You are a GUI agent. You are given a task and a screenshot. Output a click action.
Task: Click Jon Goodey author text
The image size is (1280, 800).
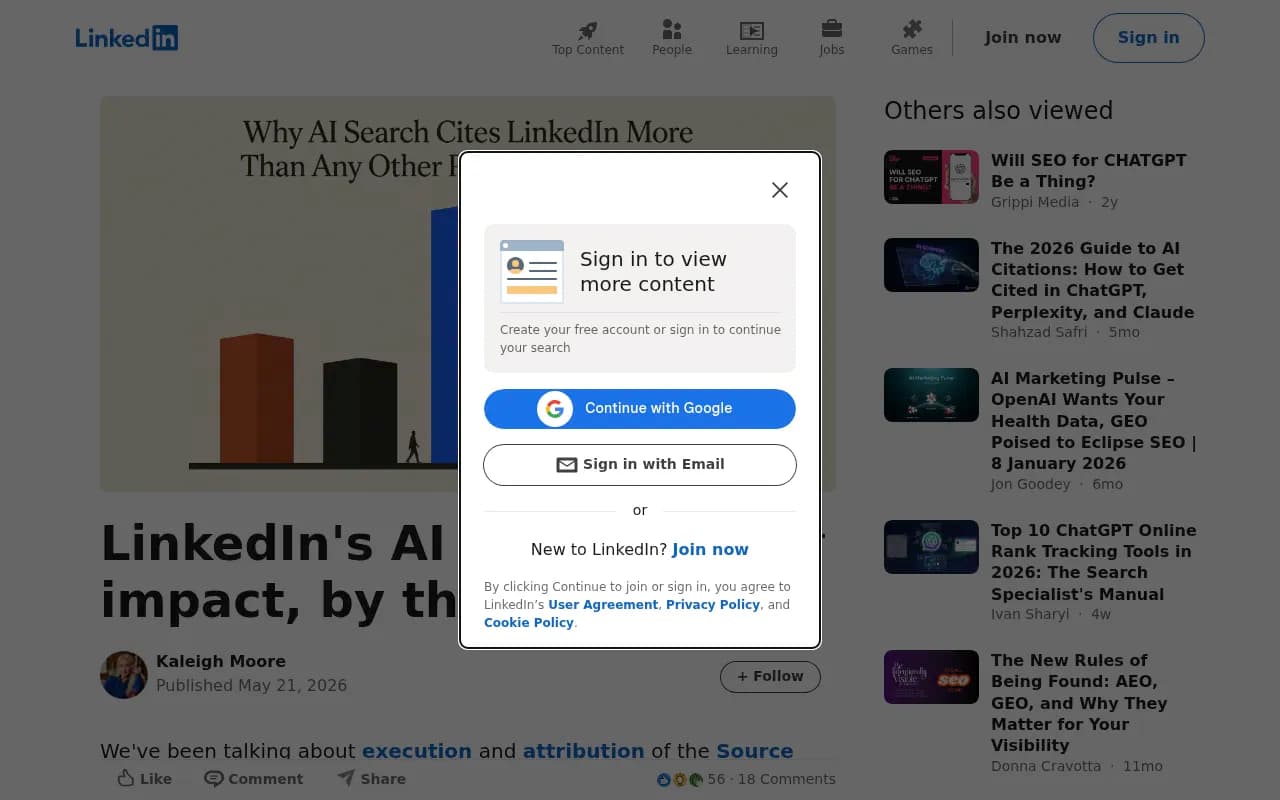pos(1030,484)
